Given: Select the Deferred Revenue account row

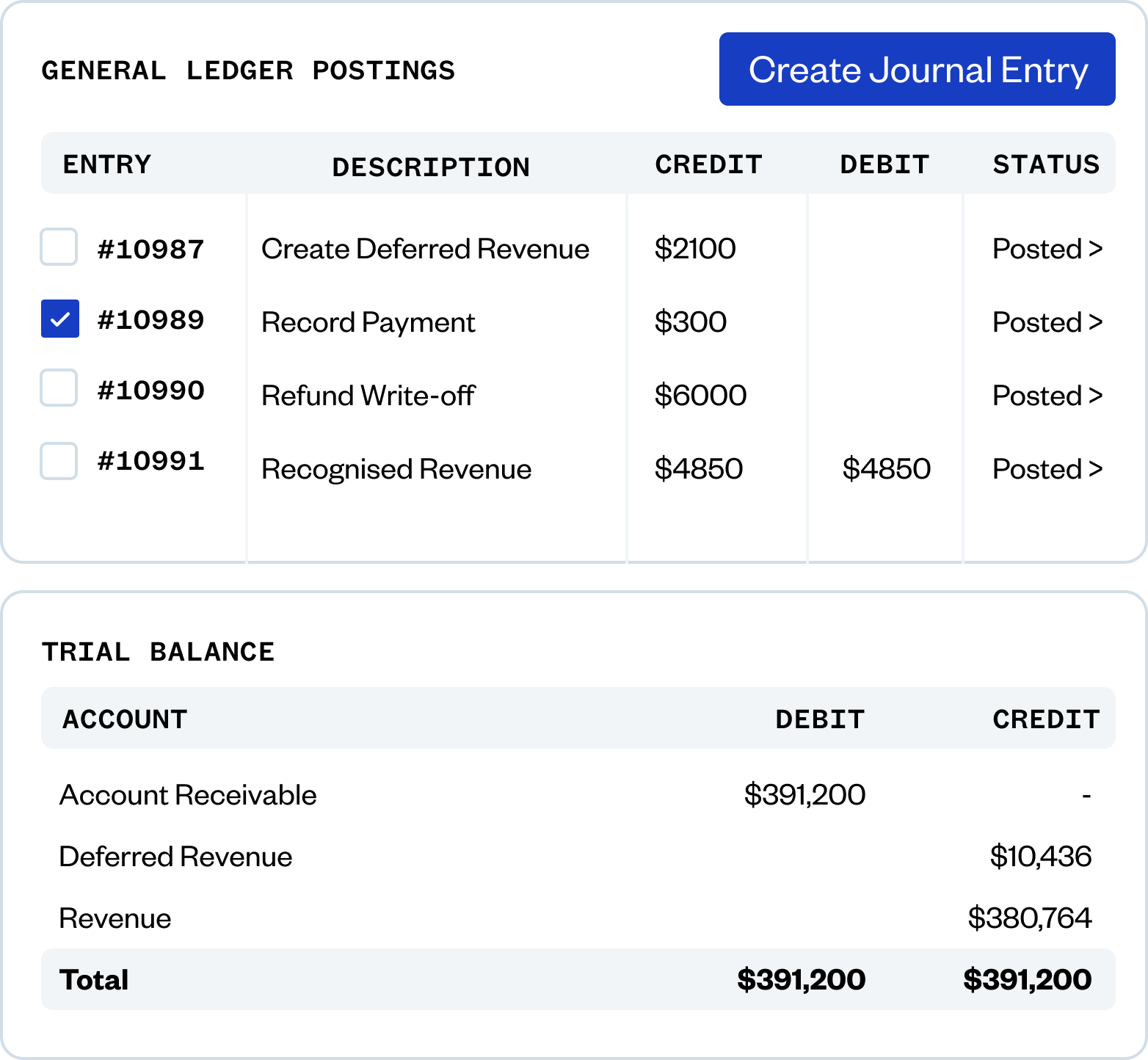Looking at the screenshot, I should 175,857.
